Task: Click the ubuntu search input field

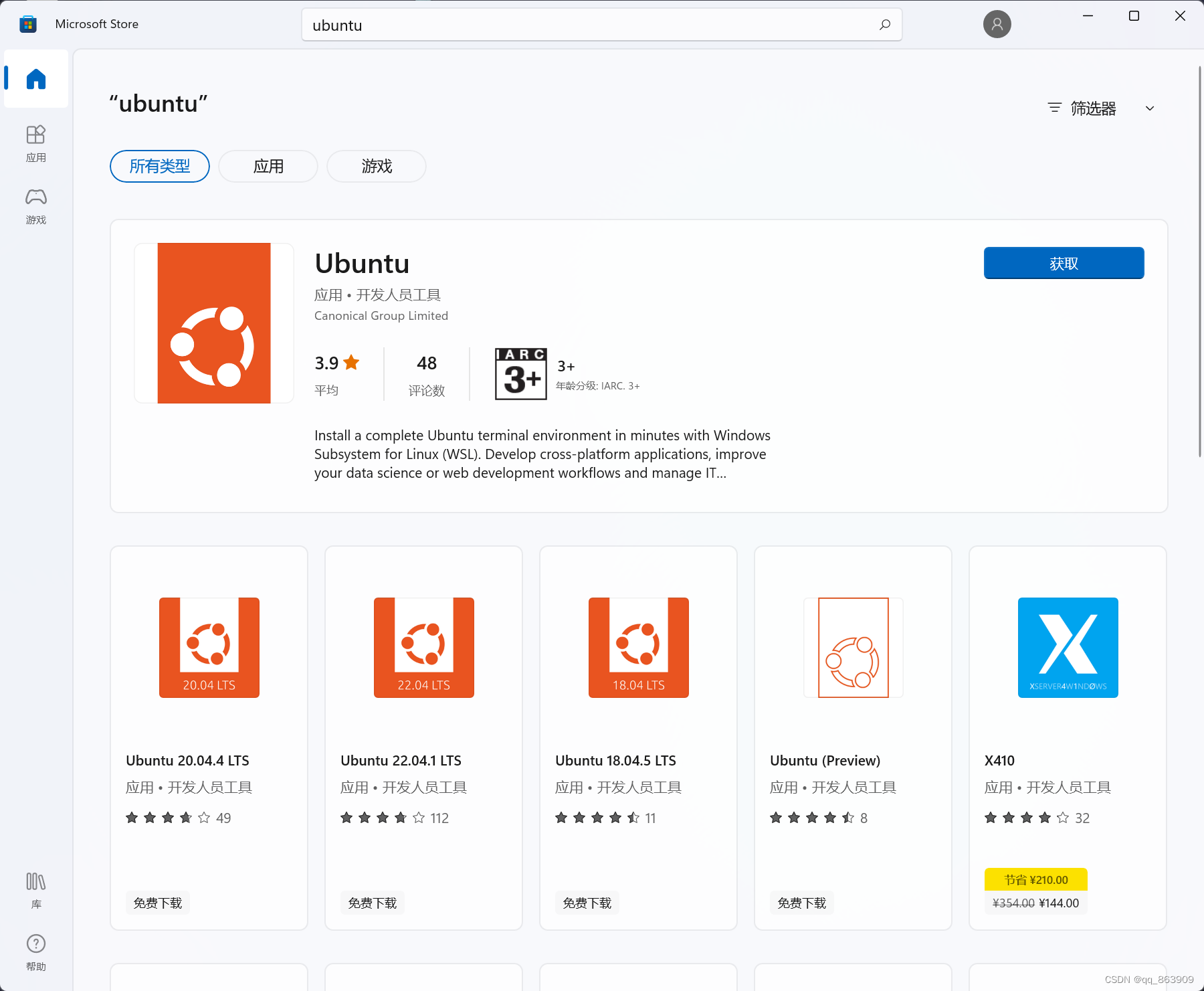Action: [x=602, y=25]
